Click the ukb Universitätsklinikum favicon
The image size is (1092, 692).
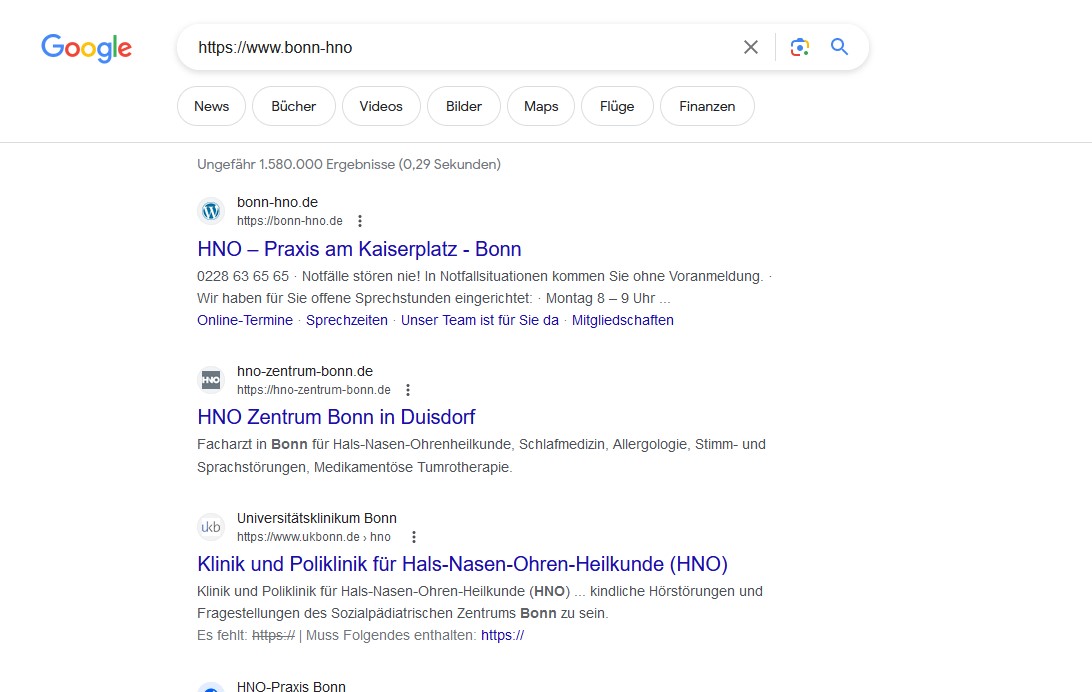tap(211, 527)
